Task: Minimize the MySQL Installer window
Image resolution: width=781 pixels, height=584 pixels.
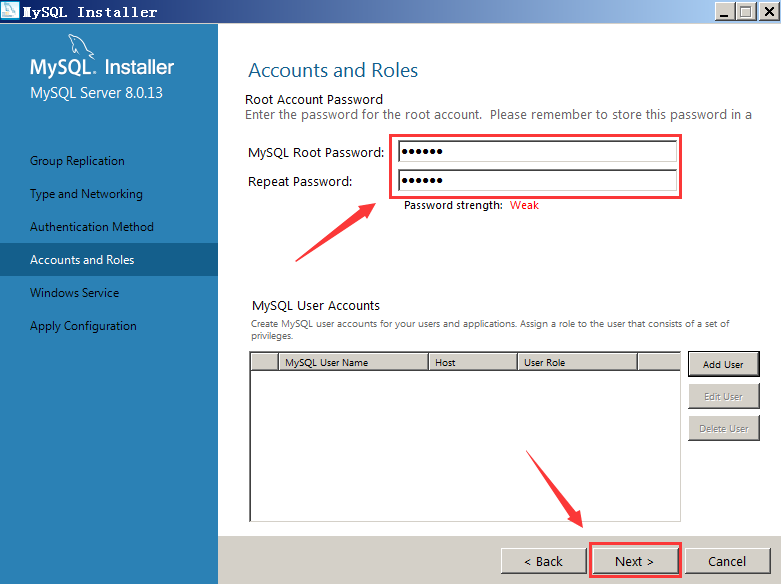Action: (x=724, y=11)
